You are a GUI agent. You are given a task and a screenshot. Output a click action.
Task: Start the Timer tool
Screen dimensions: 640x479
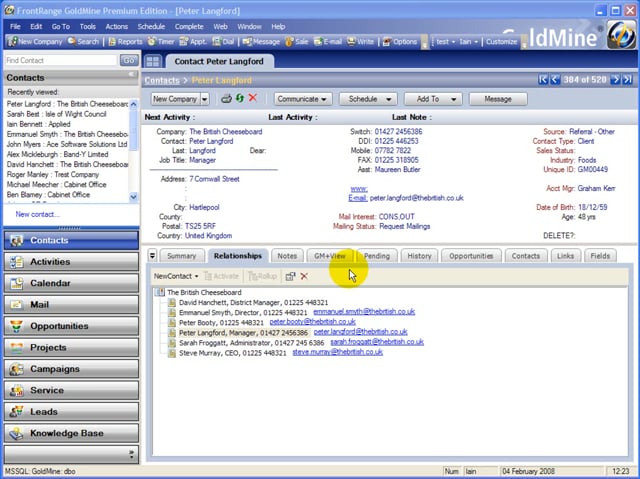click(161, 42)
